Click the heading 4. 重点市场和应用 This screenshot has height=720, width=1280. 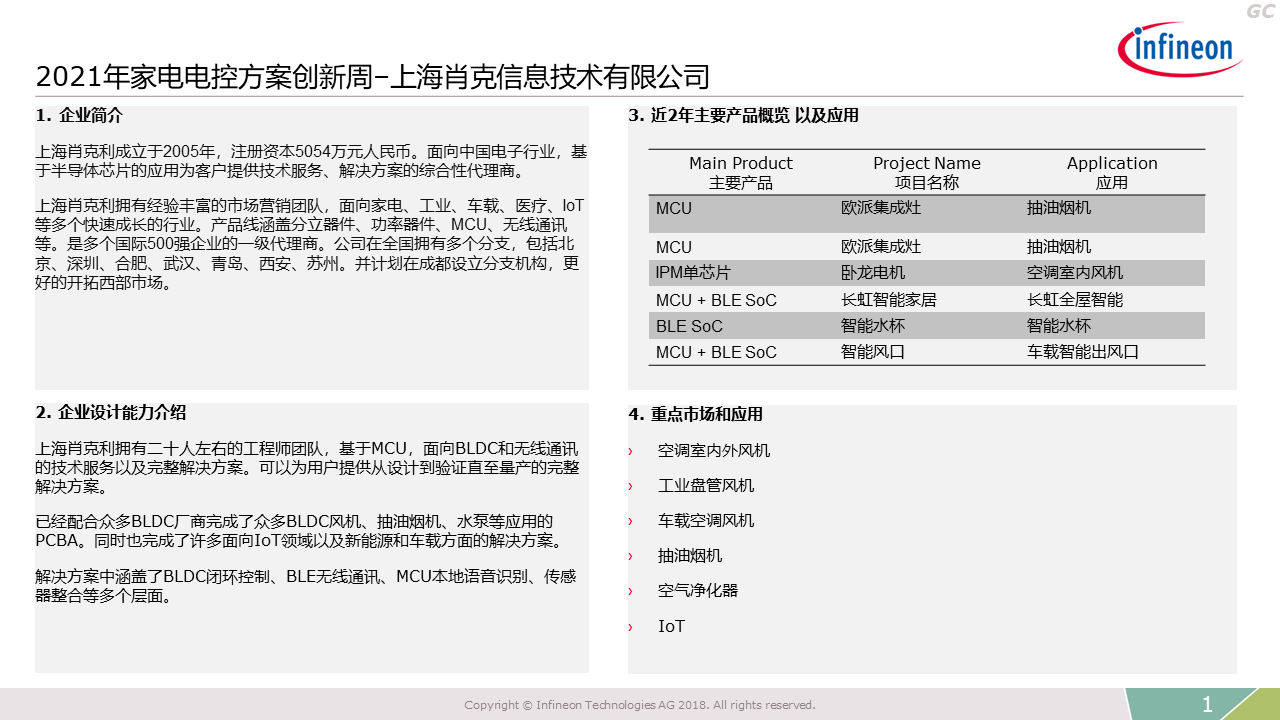(x=695, y=414)
